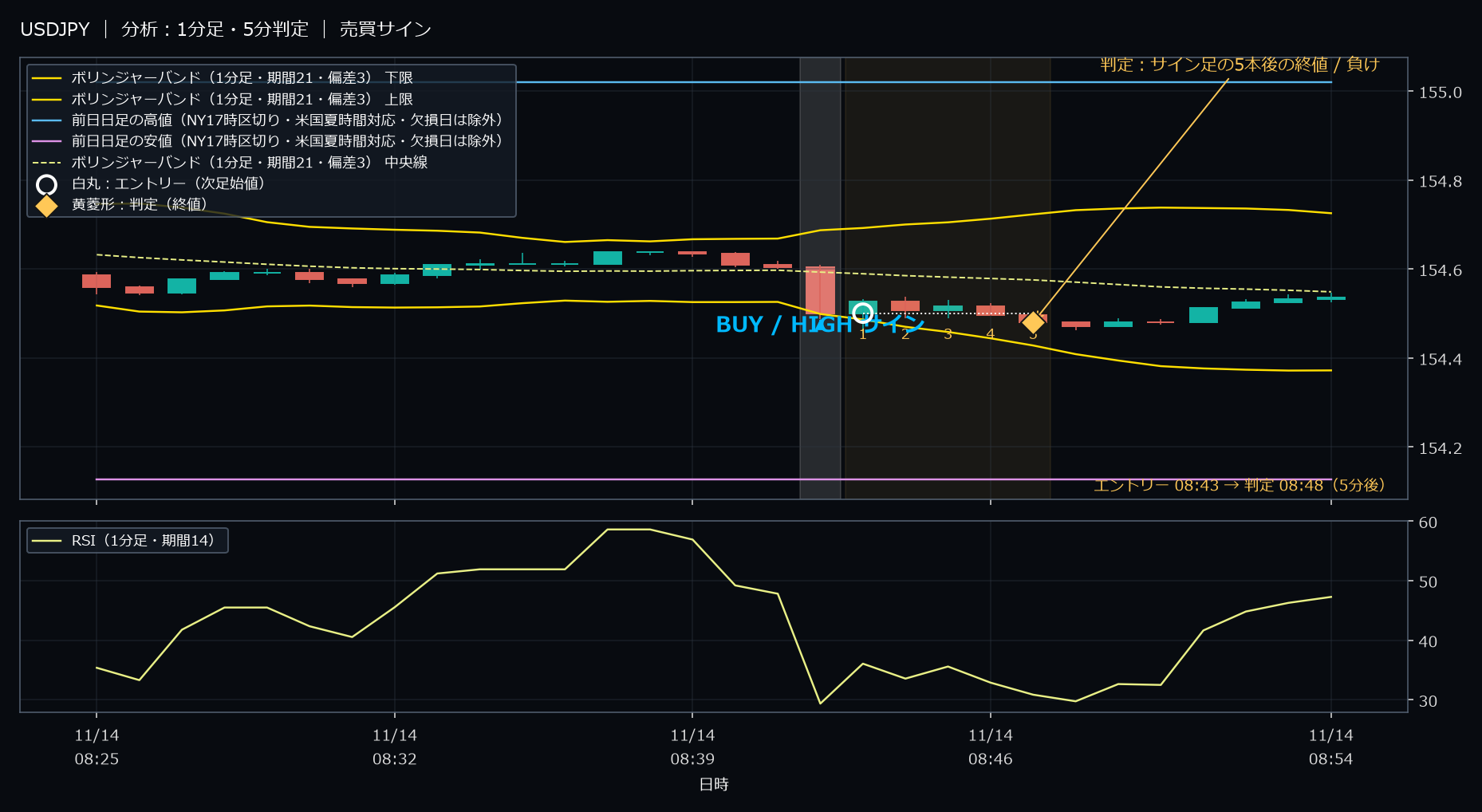
Task: Click the yellow diamond judgment marker on chart
Action: point(1033,322)
